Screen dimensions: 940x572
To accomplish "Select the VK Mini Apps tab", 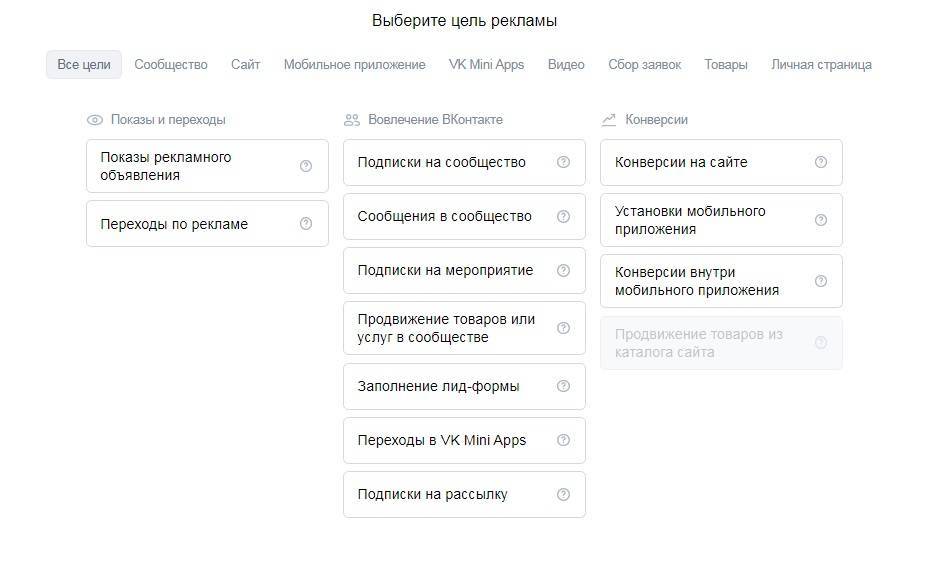I will (x=486, y=64).
